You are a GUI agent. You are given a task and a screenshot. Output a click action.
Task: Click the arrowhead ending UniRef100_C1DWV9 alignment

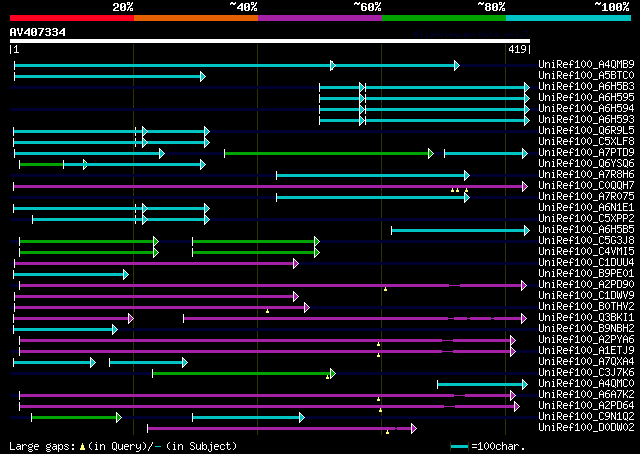tap(296, 296)
